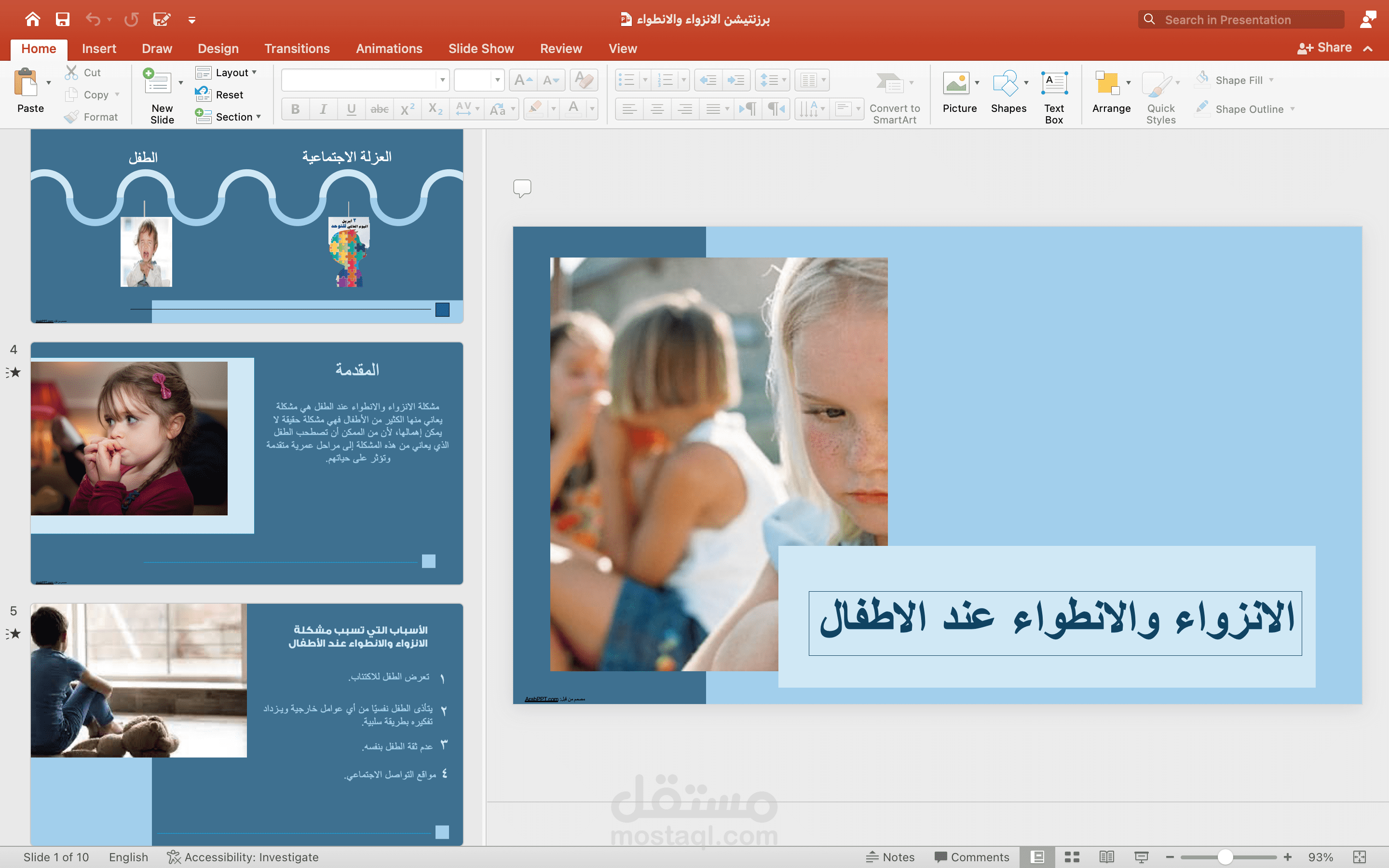Select the Arrange icon

click(x=1110, y=94)
